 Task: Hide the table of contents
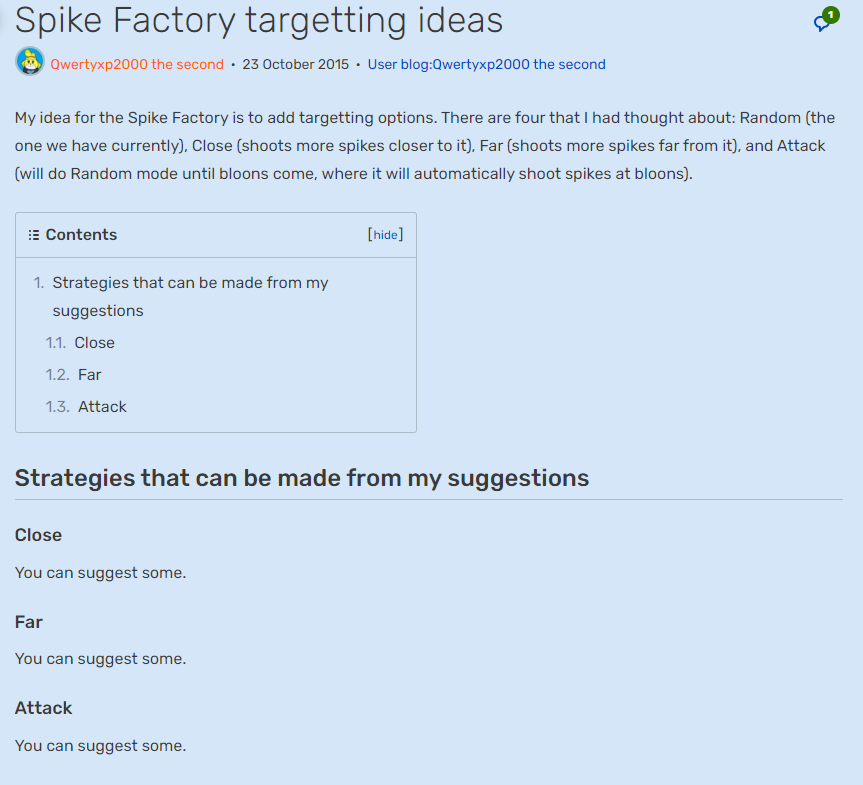coord(385,235)
